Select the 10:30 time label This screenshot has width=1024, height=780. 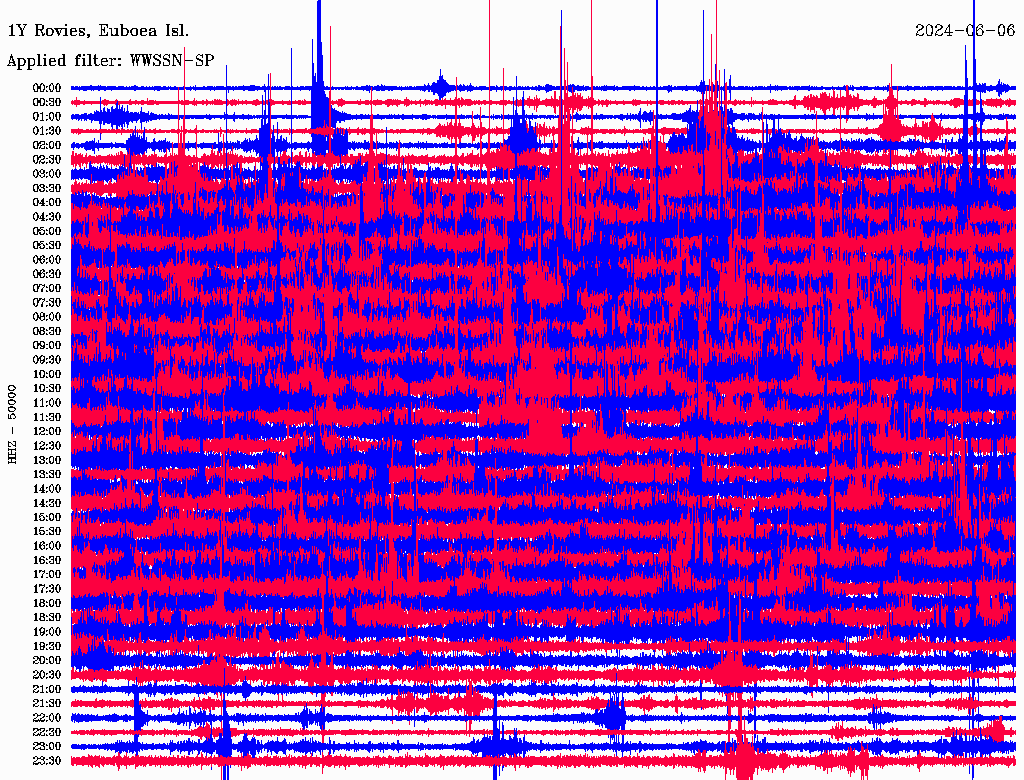pyautogui.click(x=47, y=389)
